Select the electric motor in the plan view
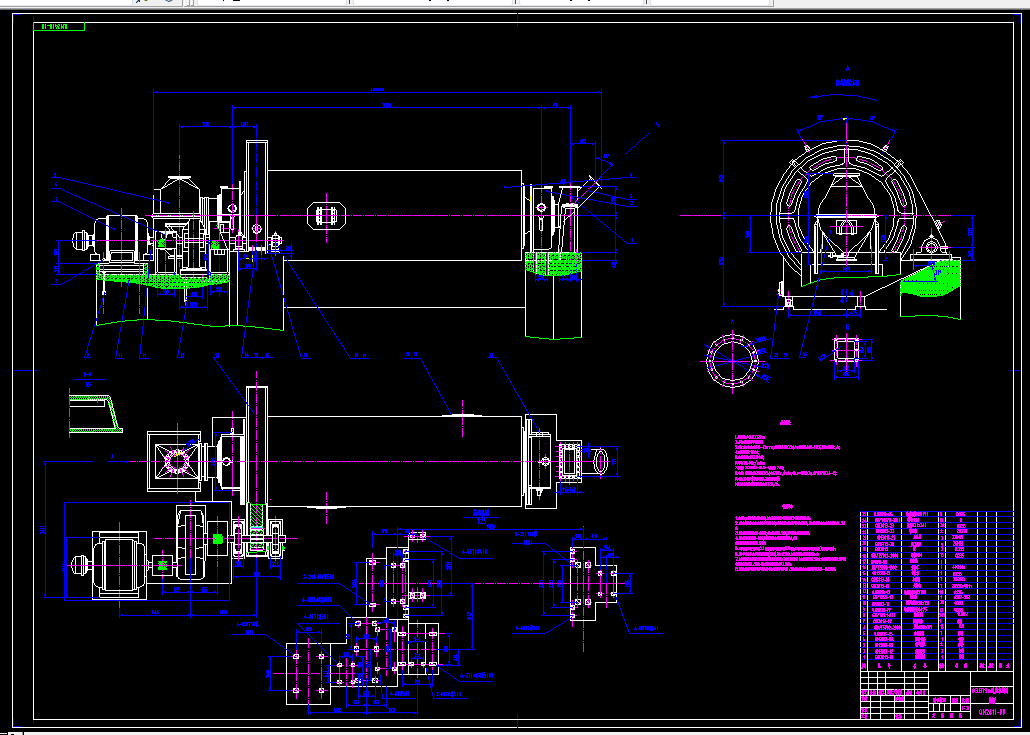1030x735 pixels. 118,565
